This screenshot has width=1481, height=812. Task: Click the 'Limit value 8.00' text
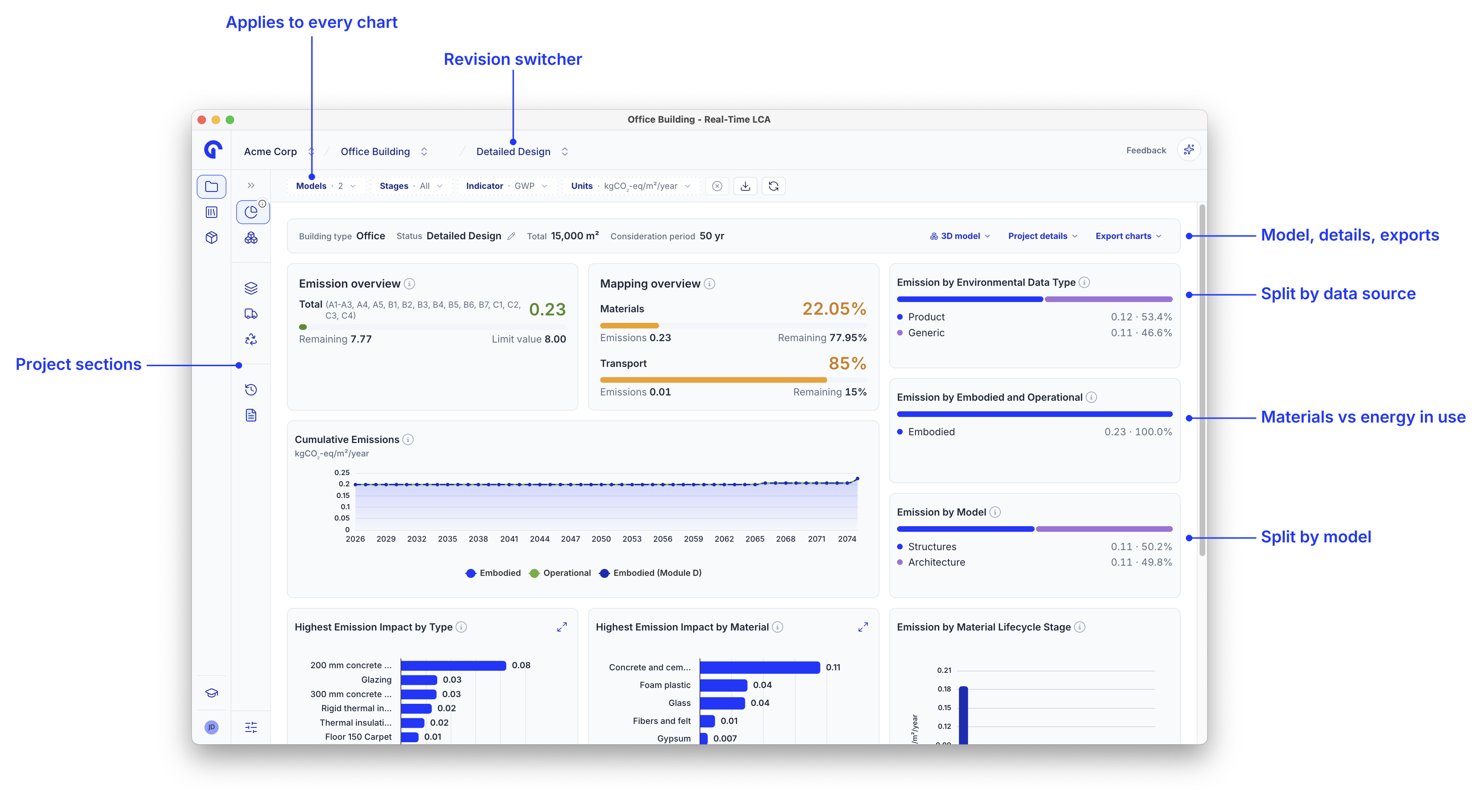[528, 339]
